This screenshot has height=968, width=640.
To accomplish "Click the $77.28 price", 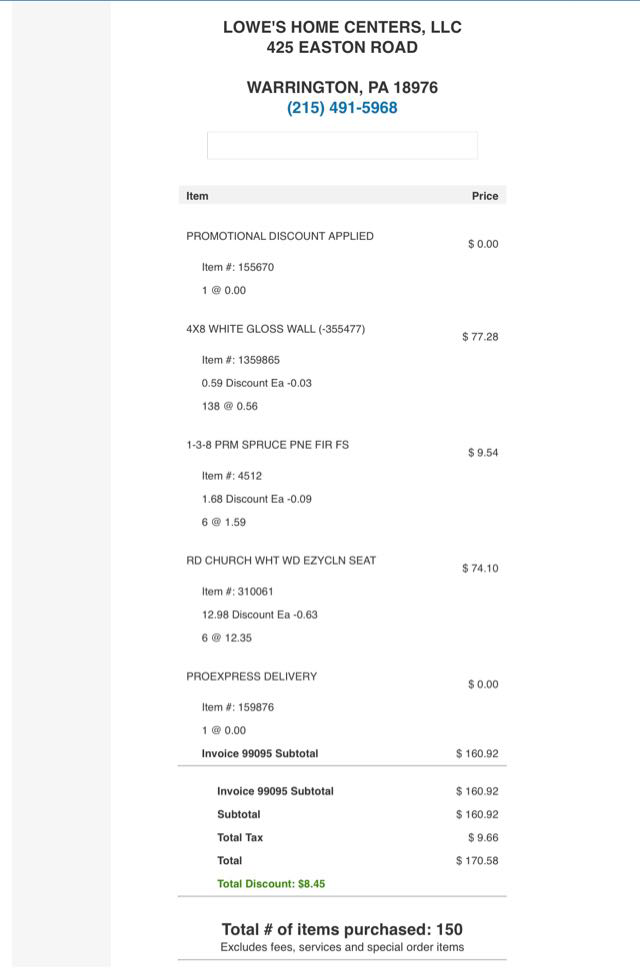I will [x=480, y=337].
